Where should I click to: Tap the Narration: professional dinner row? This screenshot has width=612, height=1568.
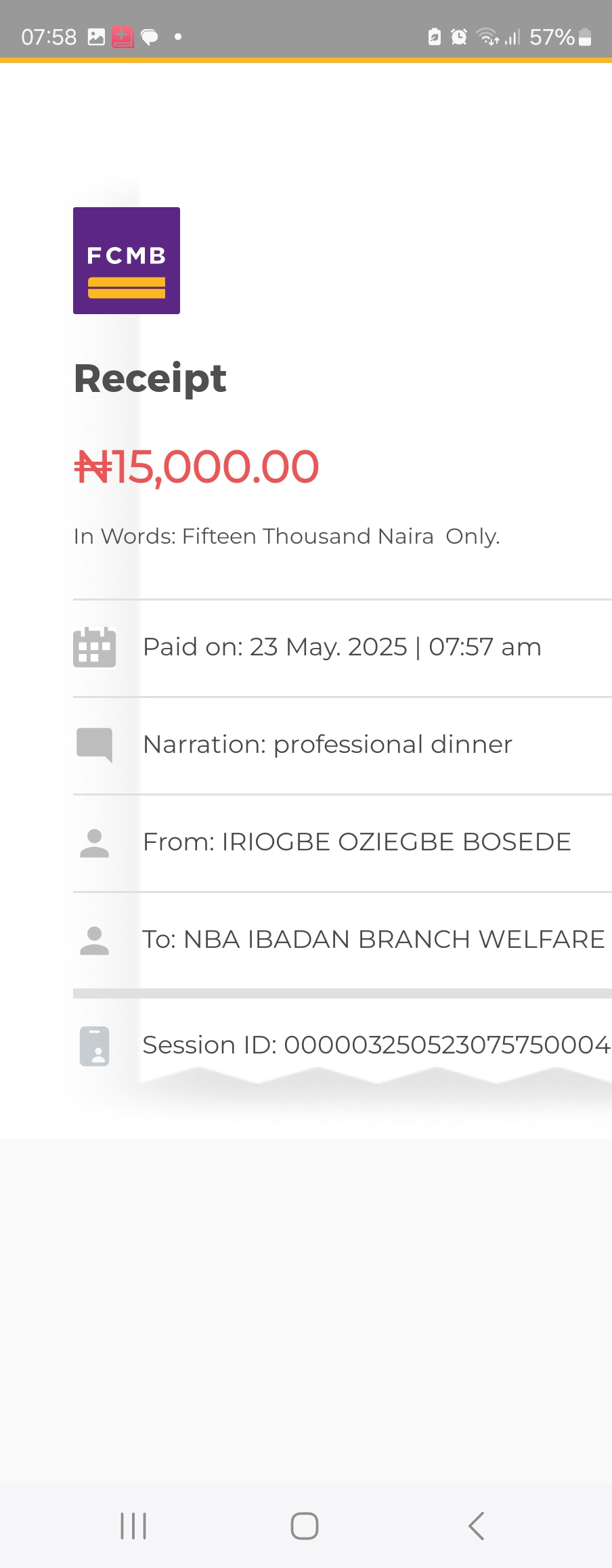click(x=343, y=745)
